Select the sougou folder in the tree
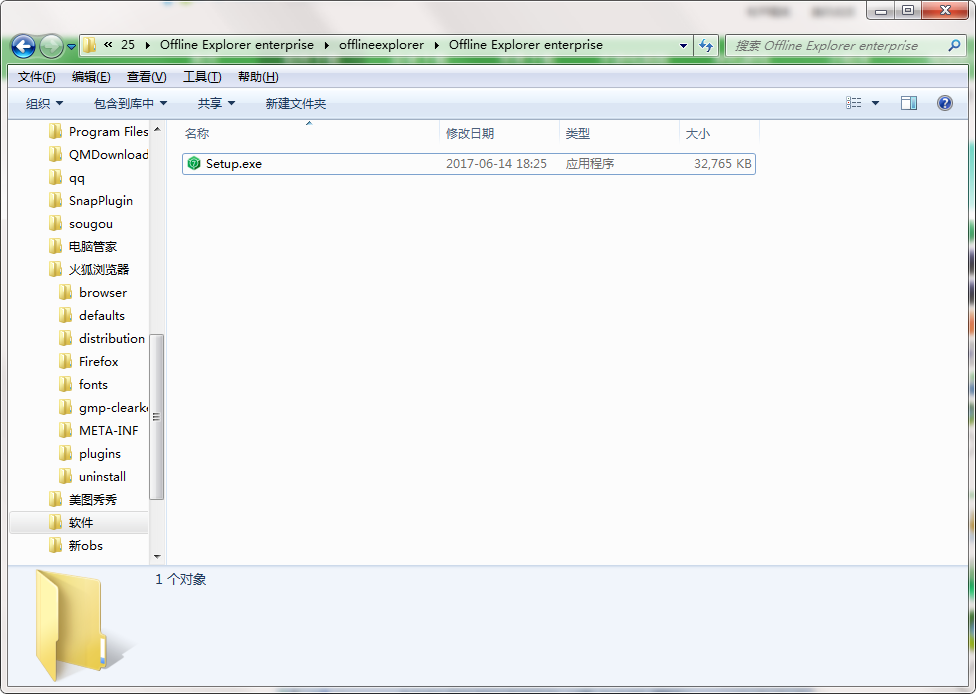The width and height of the screenshot is (976, 694). (81, 223)
